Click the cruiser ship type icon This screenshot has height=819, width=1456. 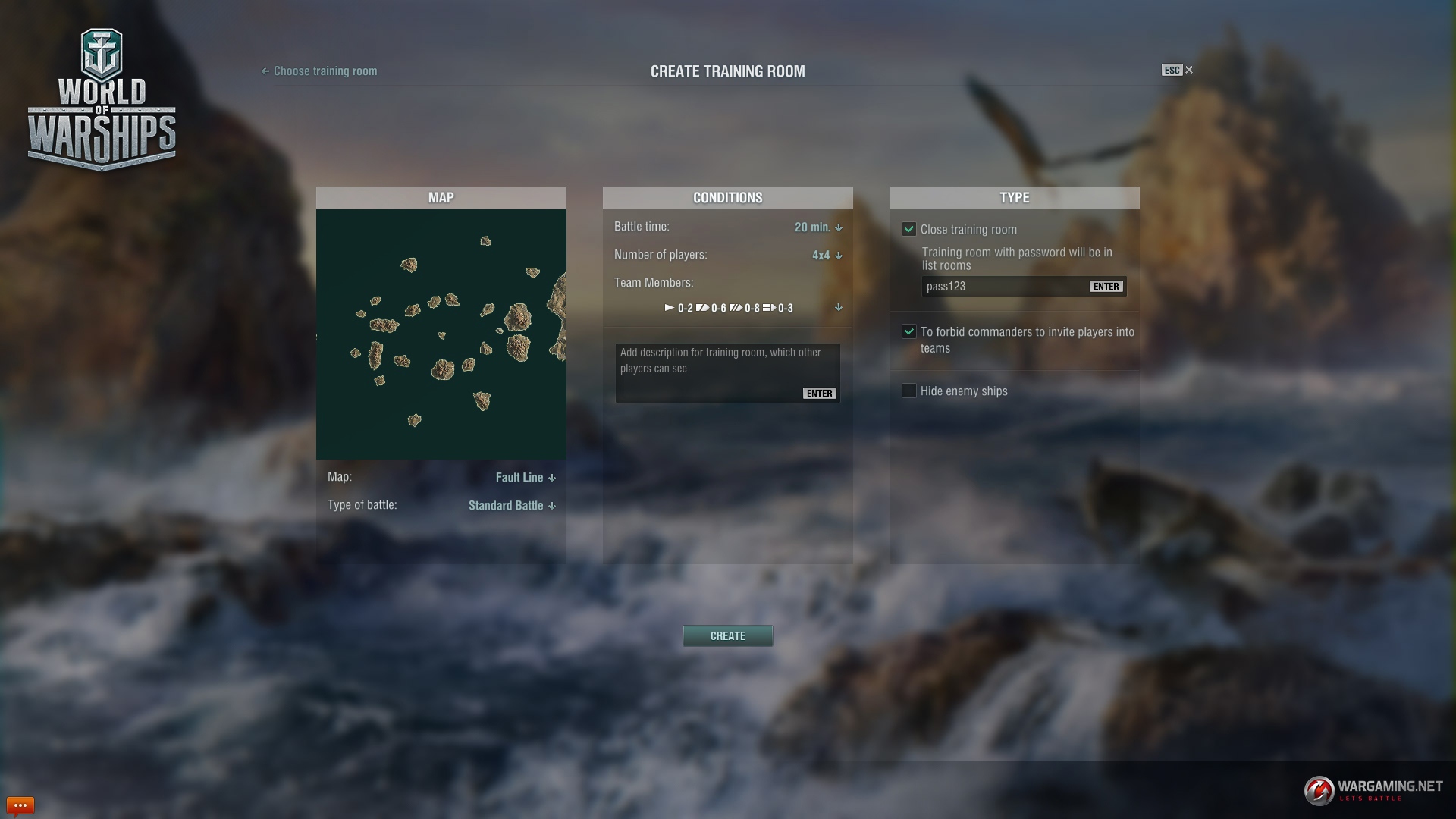pos(702,307)
